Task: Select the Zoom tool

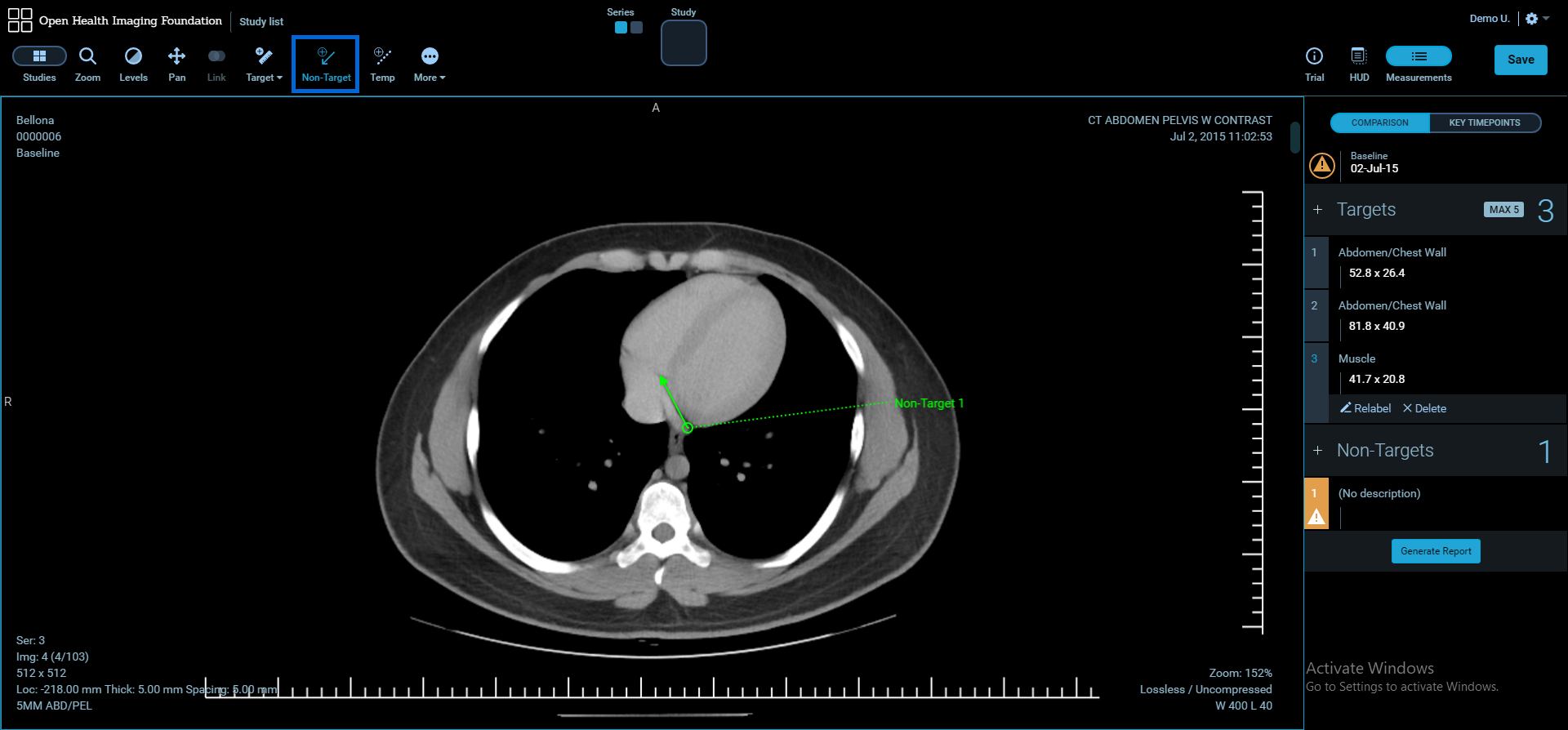Action: pos(87,64)
